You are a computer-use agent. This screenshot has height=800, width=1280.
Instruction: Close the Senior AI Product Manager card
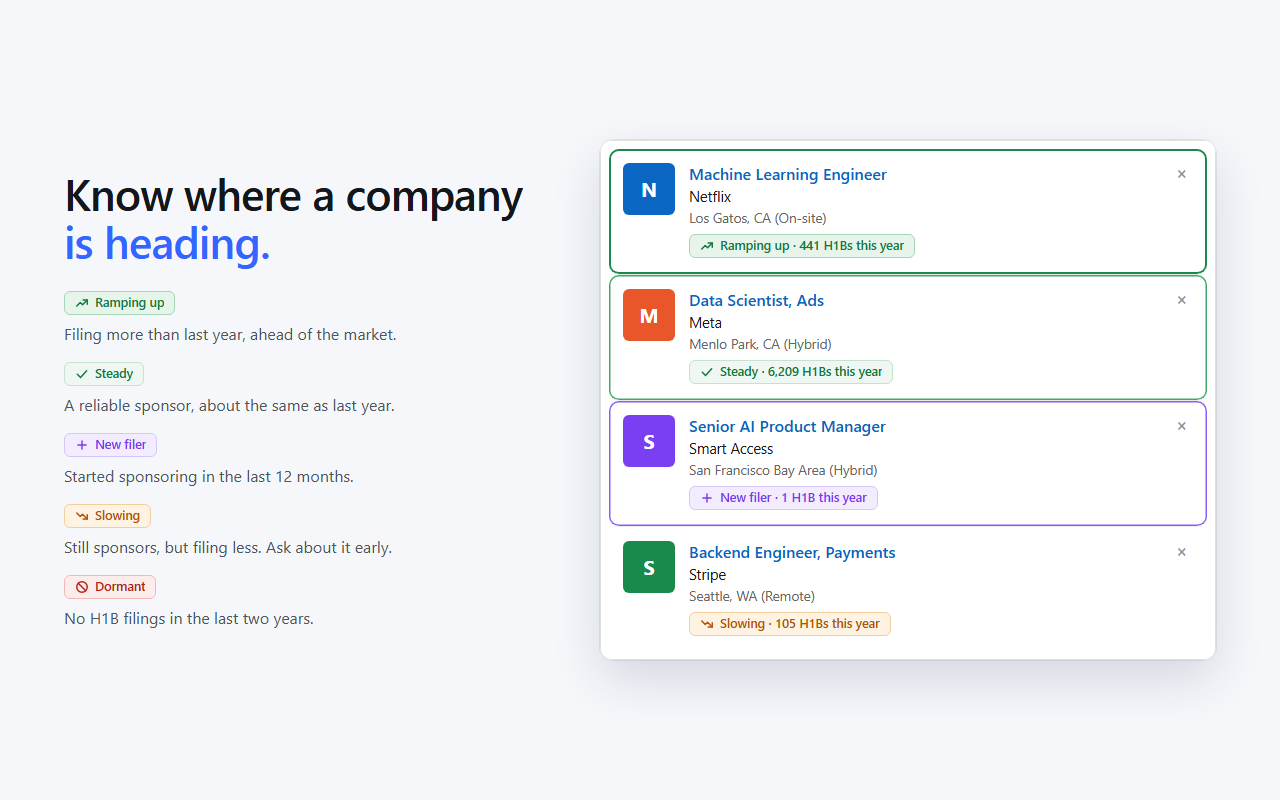1181,426
